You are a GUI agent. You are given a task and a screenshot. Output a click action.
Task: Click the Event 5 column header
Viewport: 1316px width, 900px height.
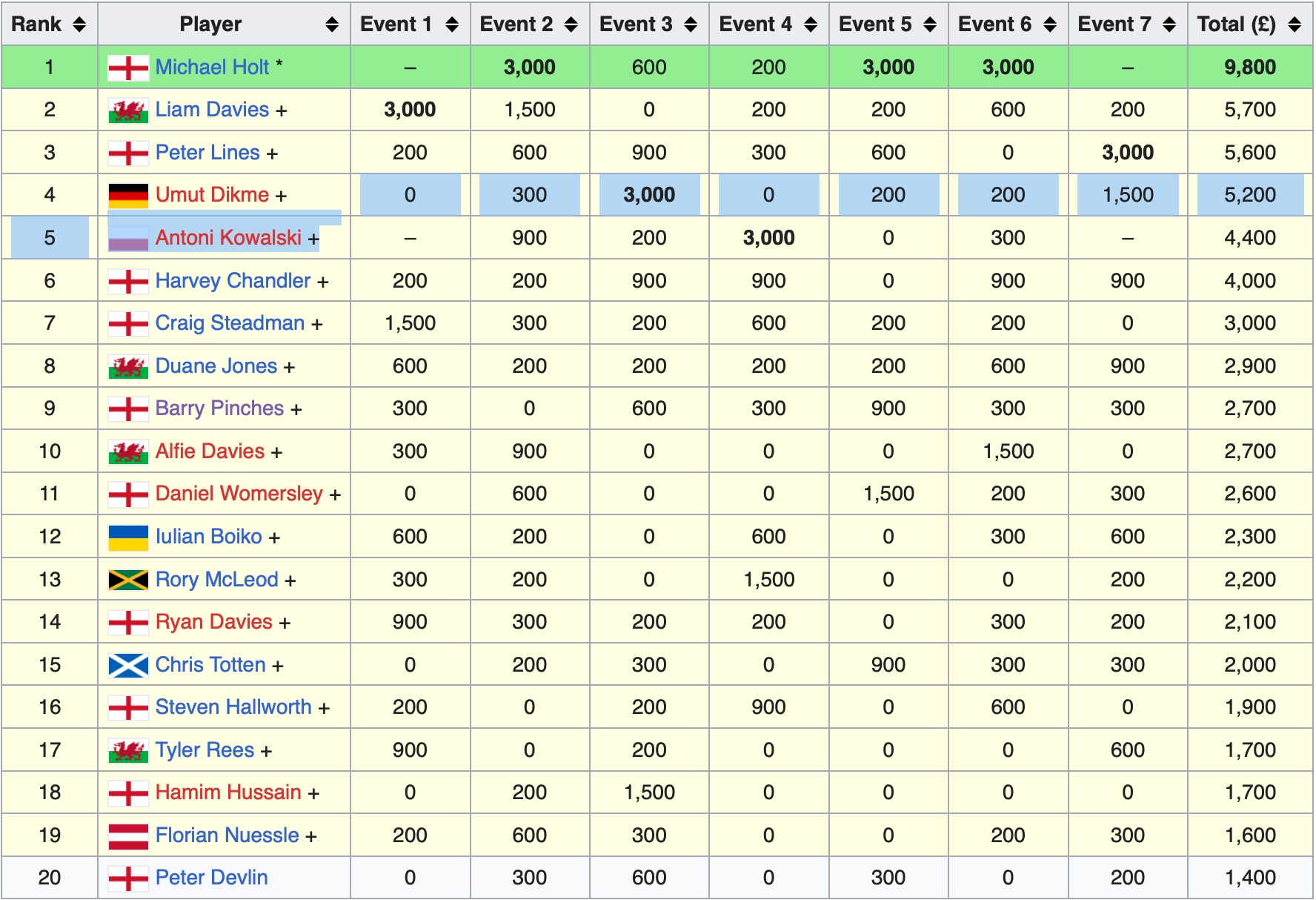pyautogui.click(x=875, y=24)
